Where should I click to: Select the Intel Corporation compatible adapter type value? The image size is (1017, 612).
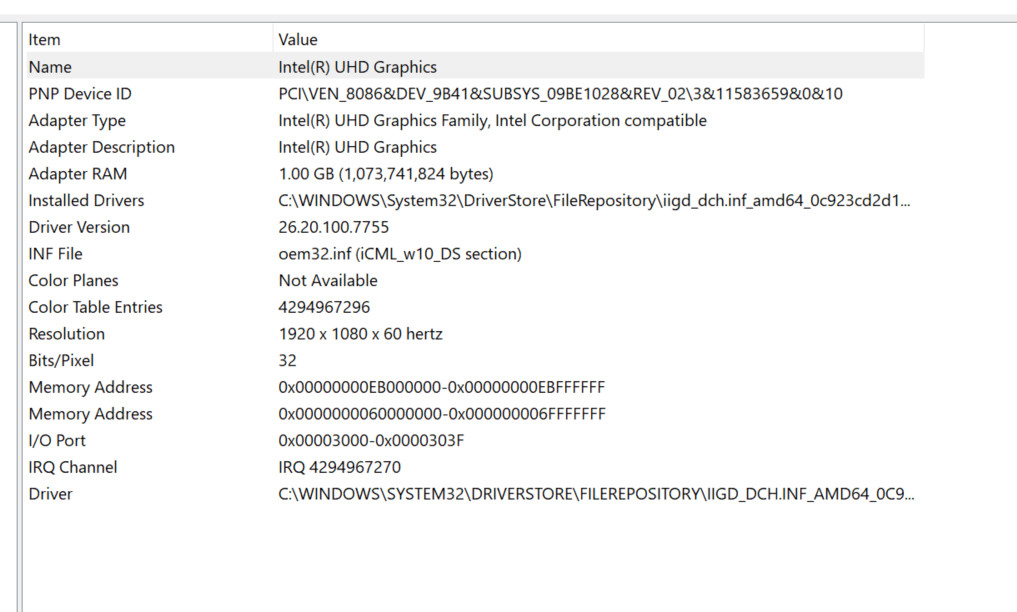[492, 121]
